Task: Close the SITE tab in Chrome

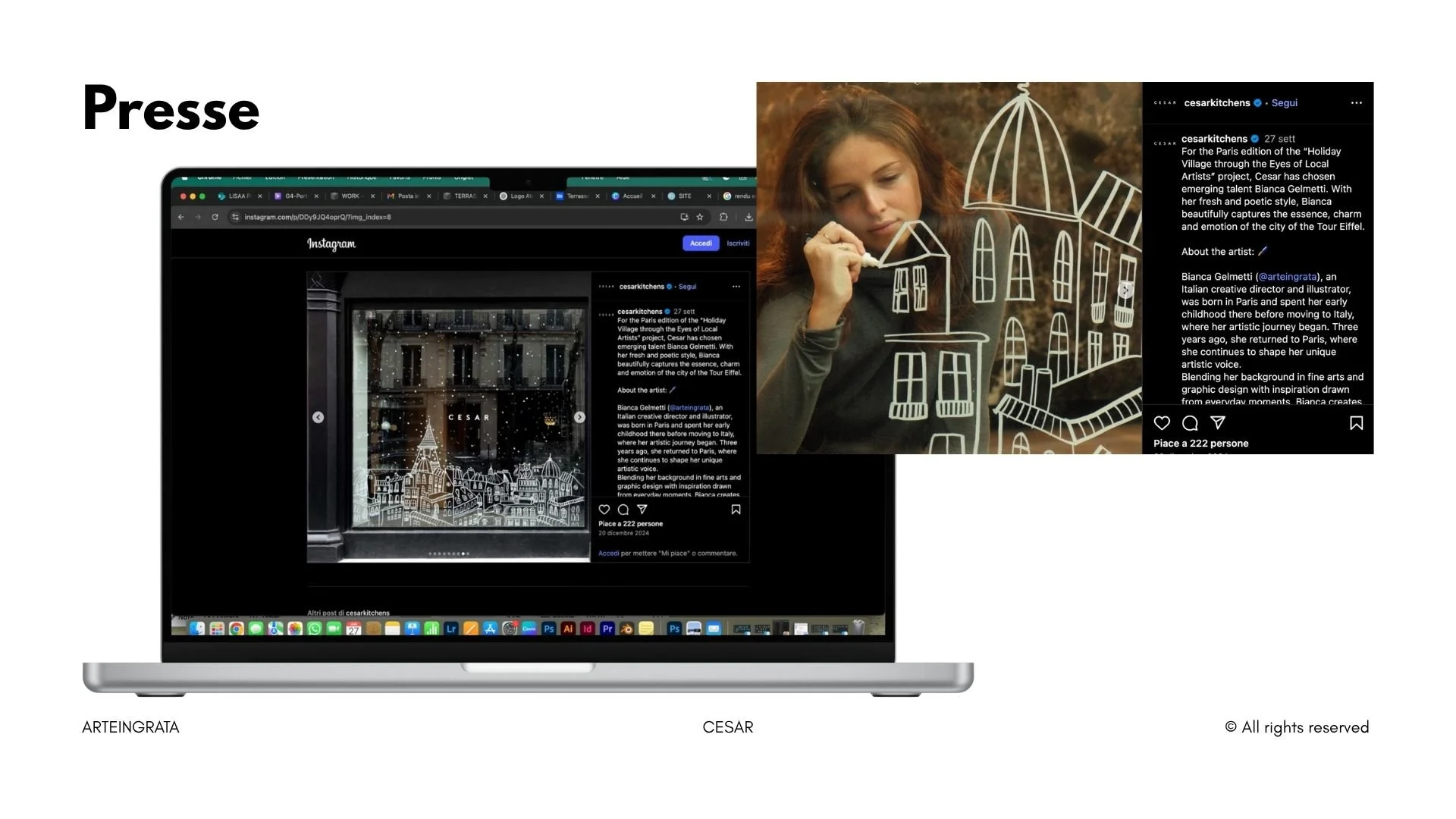Action: pyautogui.click(x=709, y=196)
